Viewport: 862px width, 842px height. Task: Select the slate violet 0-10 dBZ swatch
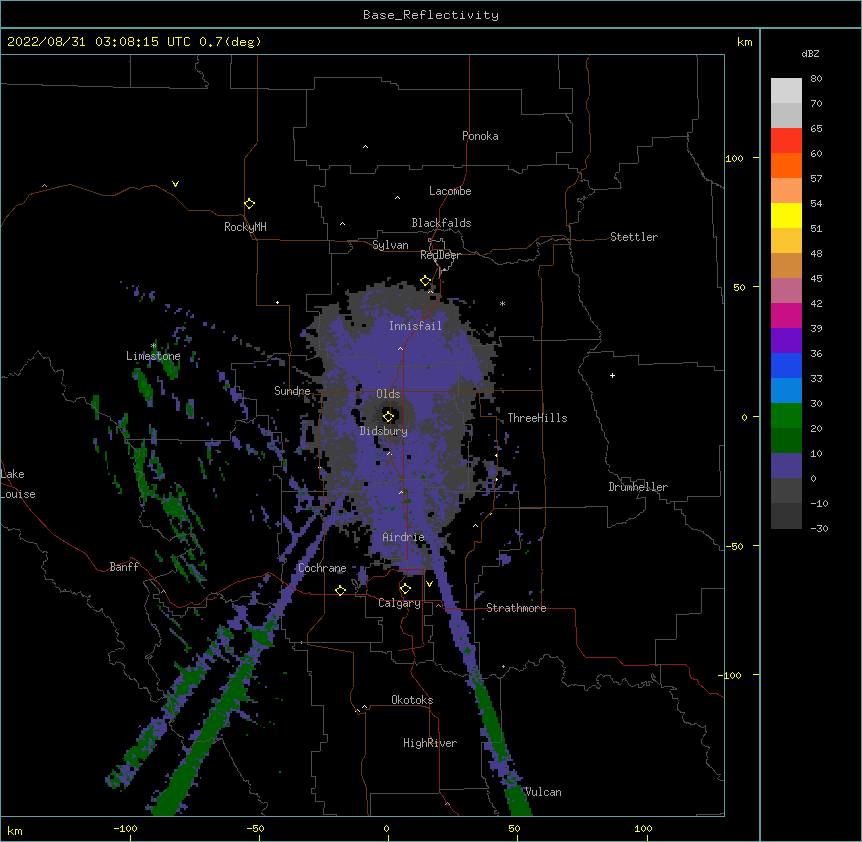click(786, 466)
